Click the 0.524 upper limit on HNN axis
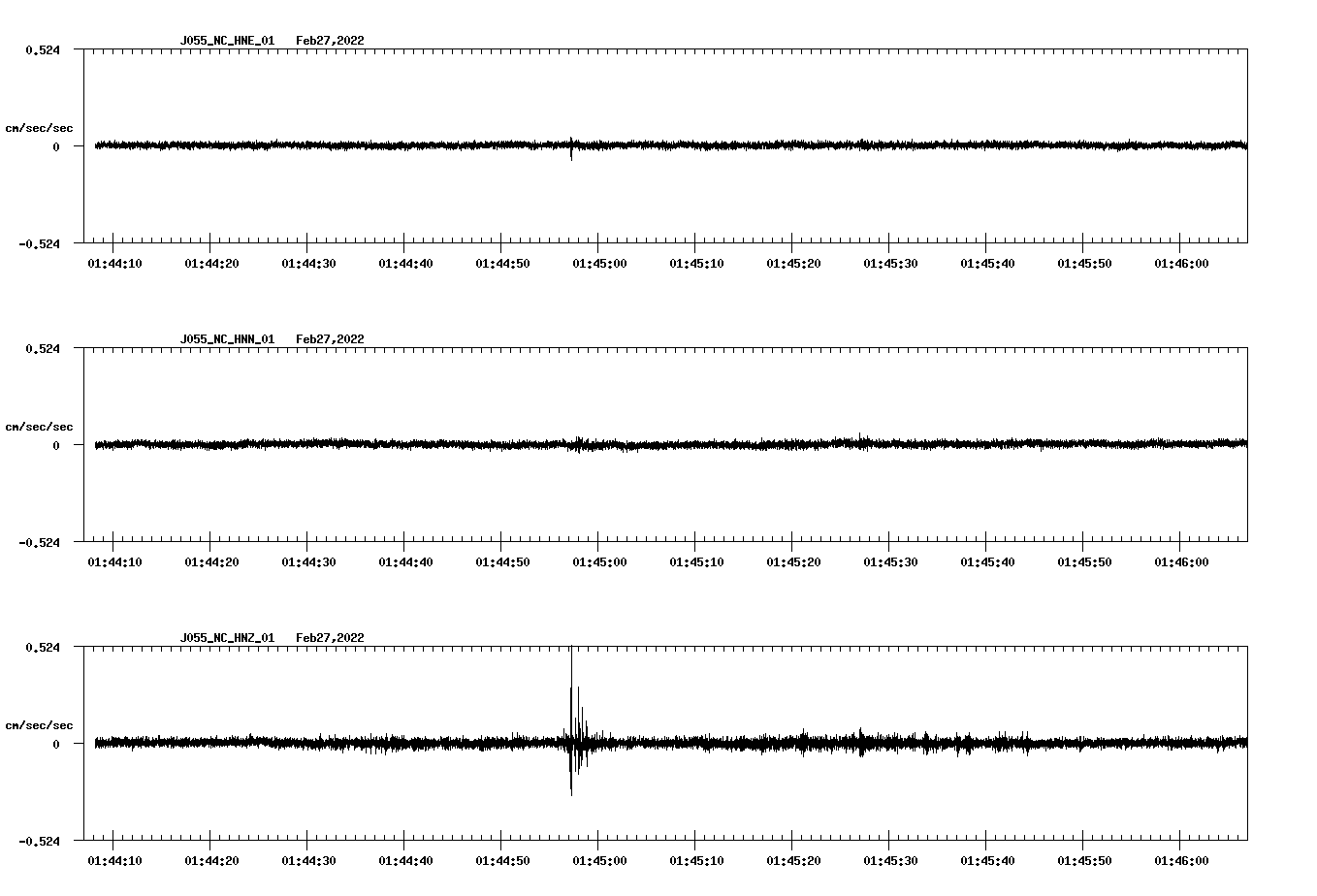Viewport: 1317px width, 896px height. pos(43,348)
